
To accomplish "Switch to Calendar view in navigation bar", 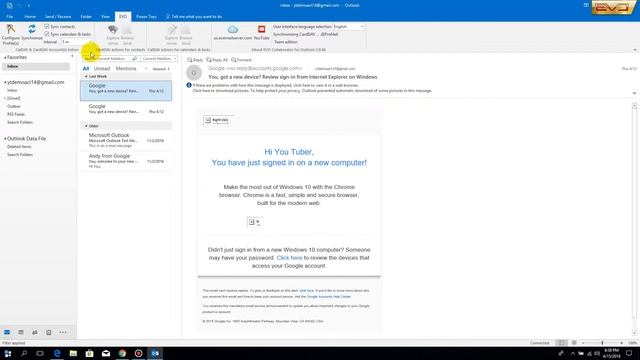I will 21,332.
